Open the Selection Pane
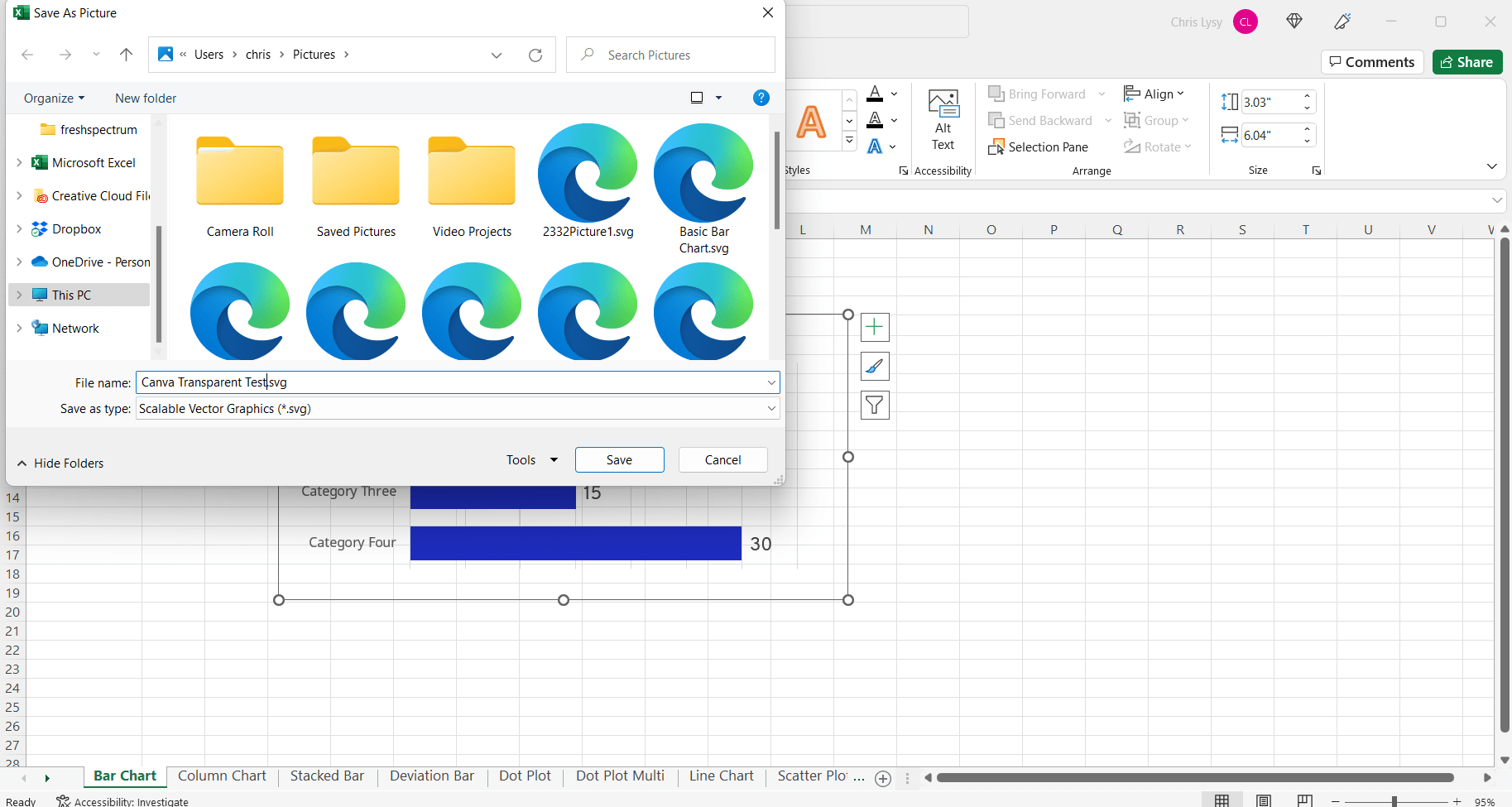The image size is (1512, 807). tap(1039, 147)
